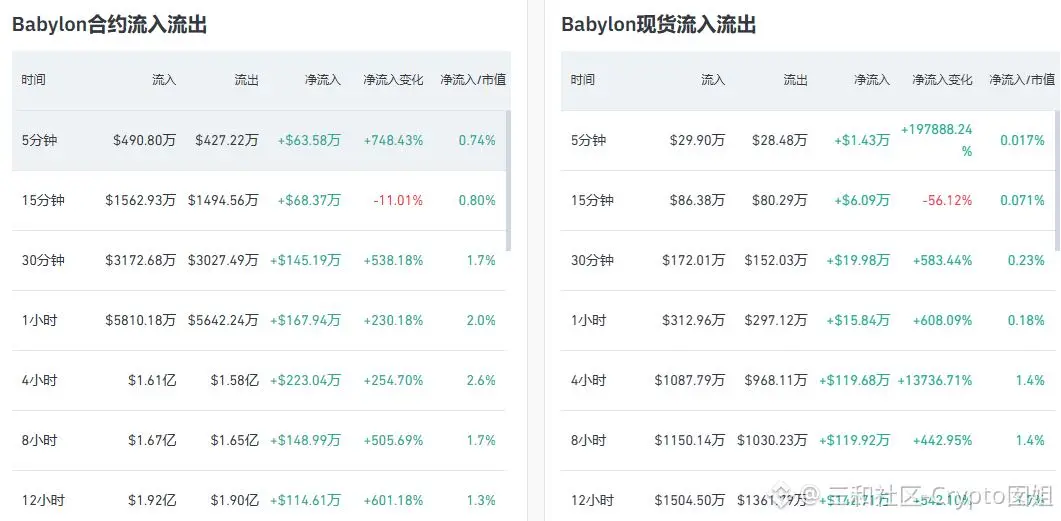Click the Babylon合约流入流出 table scrollbar
Screen dimensions: 1061x521
tap(508, 181)
